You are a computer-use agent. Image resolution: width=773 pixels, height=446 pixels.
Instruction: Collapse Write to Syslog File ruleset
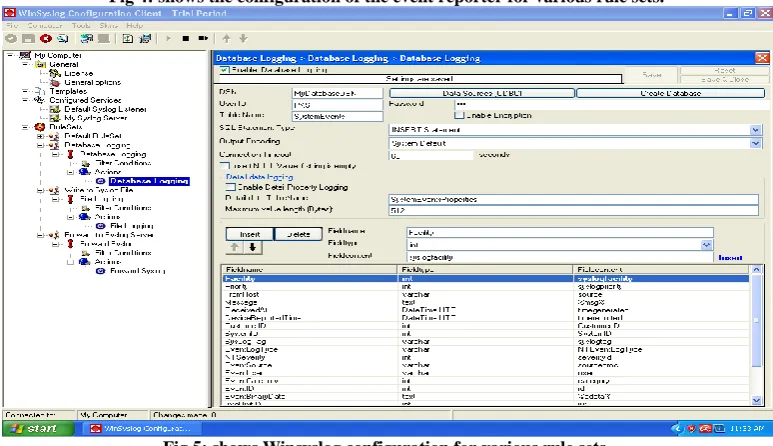40,190
